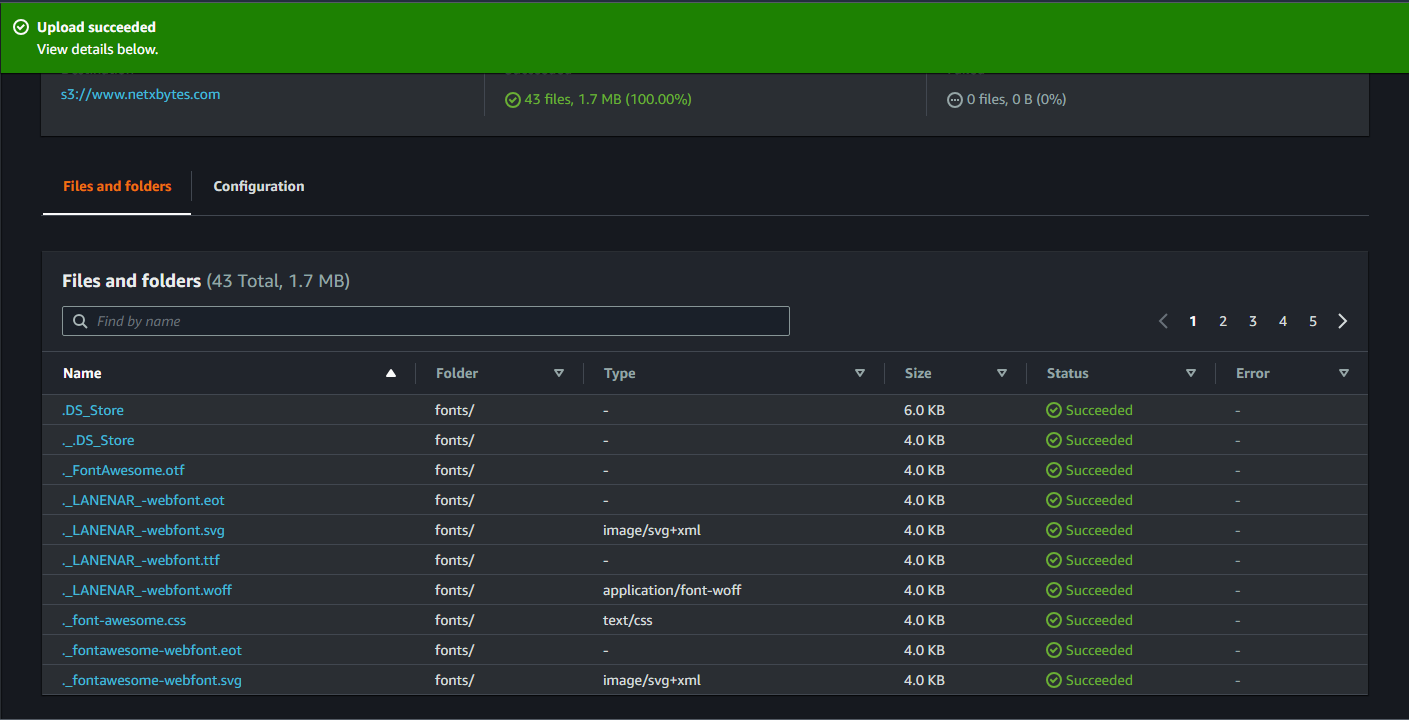Sort by the Type column arrow

(860, 373)
